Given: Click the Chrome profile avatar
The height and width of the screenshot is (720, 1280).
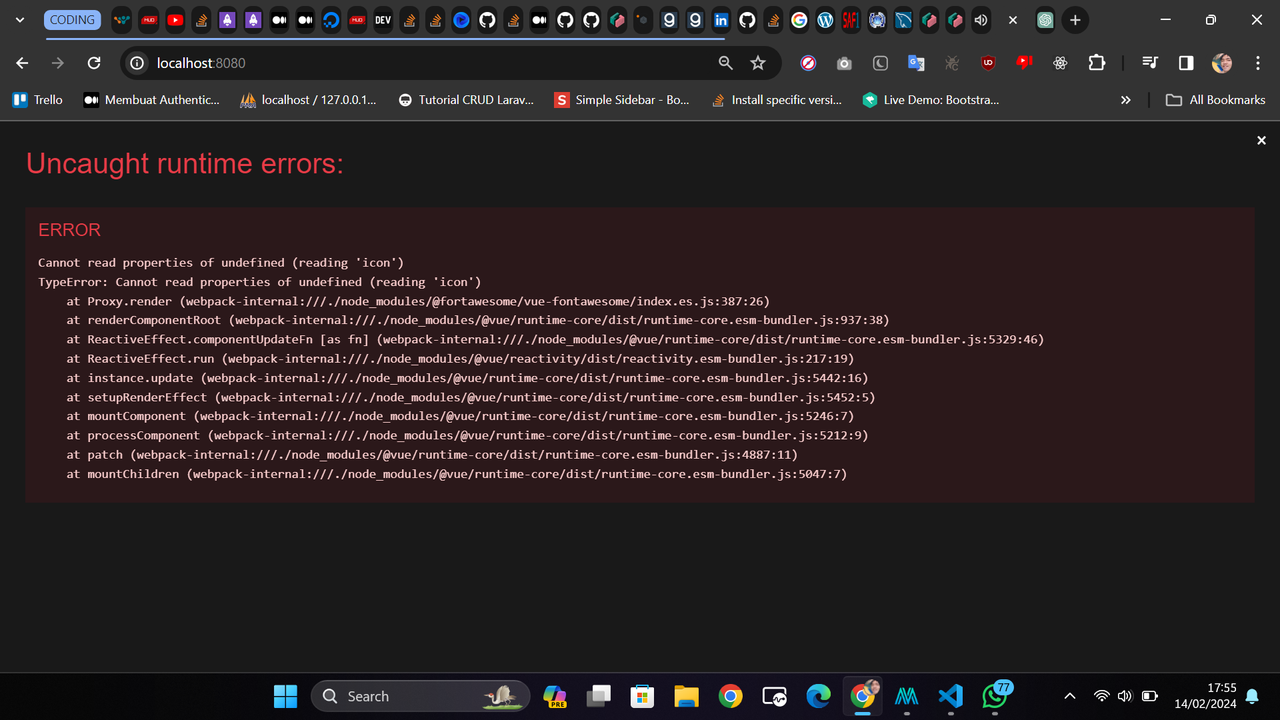Looking at the screenshot, I should 1221,62.
